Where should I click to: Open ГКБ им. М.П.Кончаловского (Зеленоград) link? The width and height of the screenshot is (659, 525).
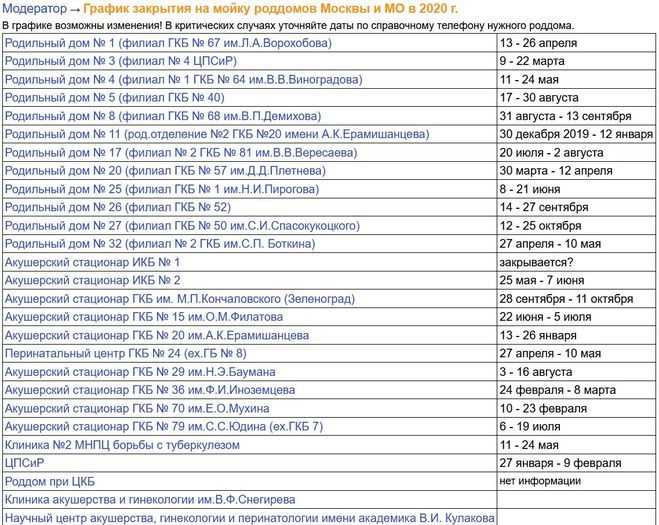click(180, 299)
